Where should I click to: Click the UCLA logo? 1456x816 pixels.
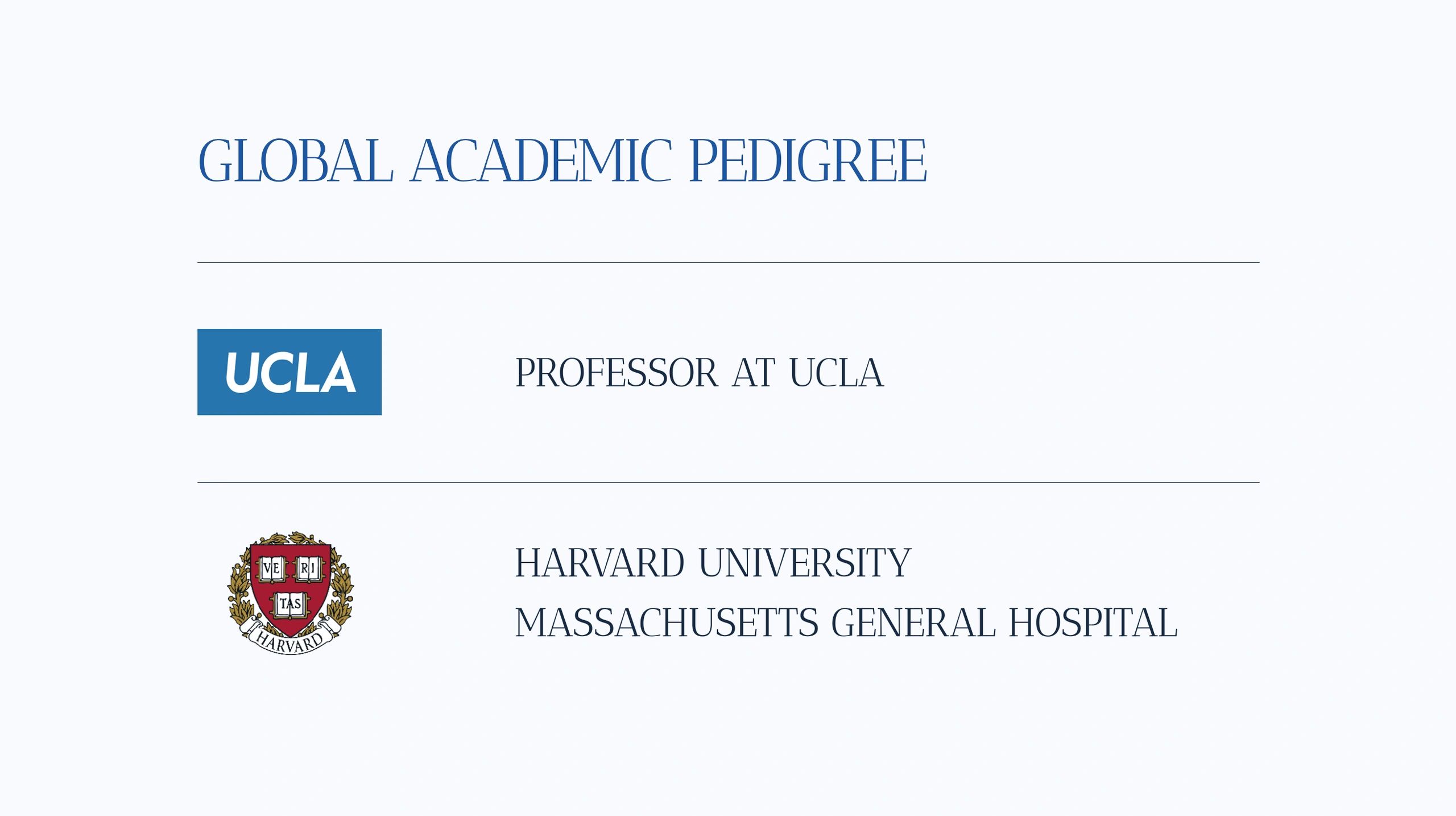(x=289, y=372)
